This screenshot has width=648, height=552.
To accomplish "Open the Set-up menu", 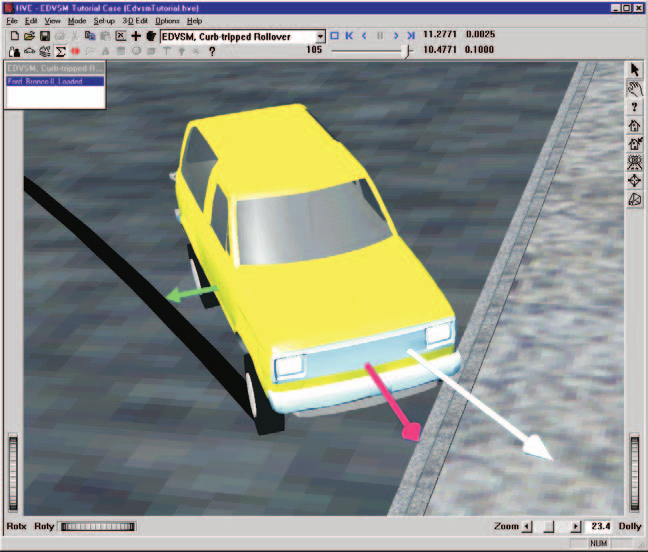I will tap(104, 21).
